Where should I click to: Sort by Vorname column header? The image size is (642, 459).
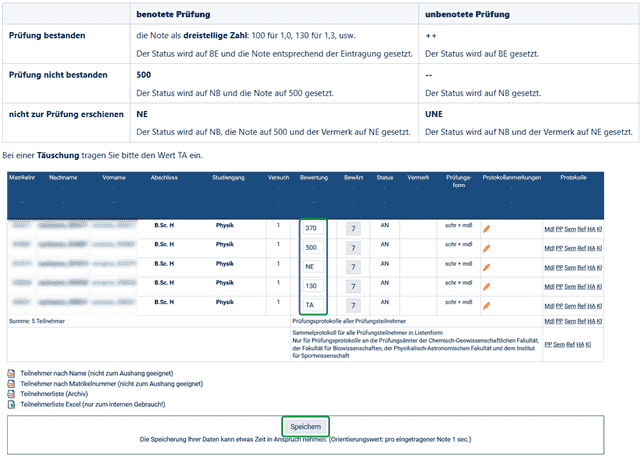tap(114, 178)
